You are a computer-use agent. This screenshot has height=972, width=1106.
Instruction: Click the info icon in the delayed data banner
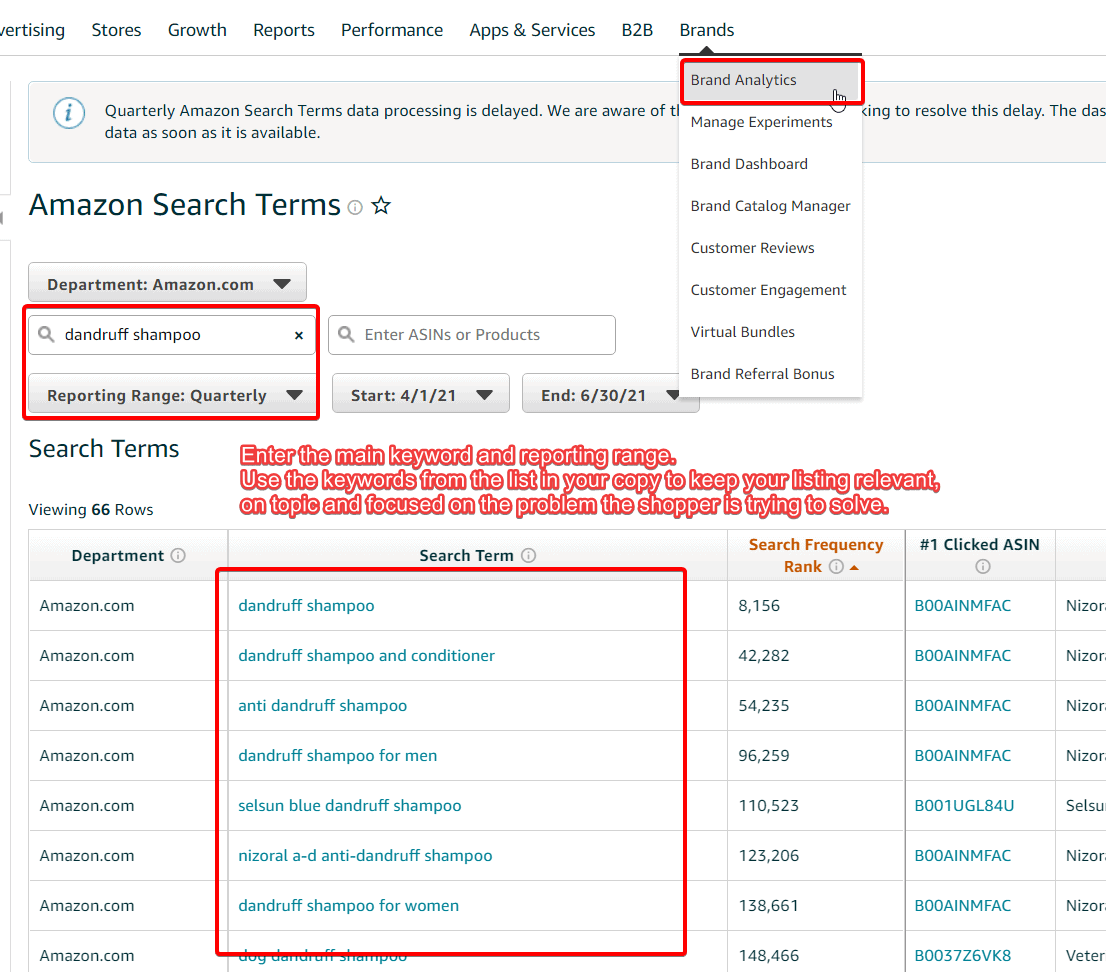pyautogui.click(x=68, y=113)
